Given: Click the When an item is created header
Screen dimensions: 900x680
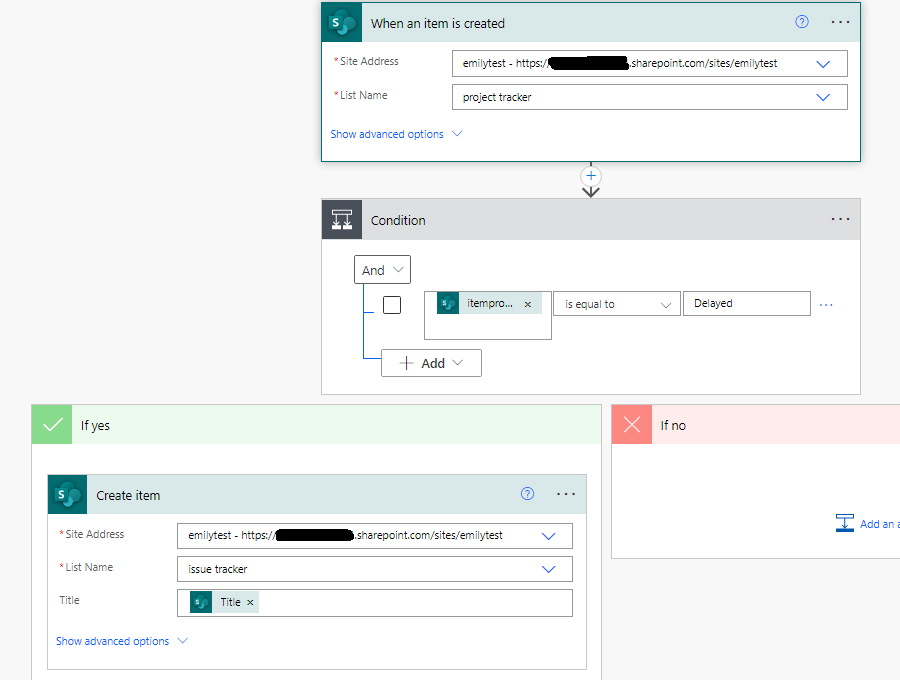Looking at the screenshot, I should [591, 23].
